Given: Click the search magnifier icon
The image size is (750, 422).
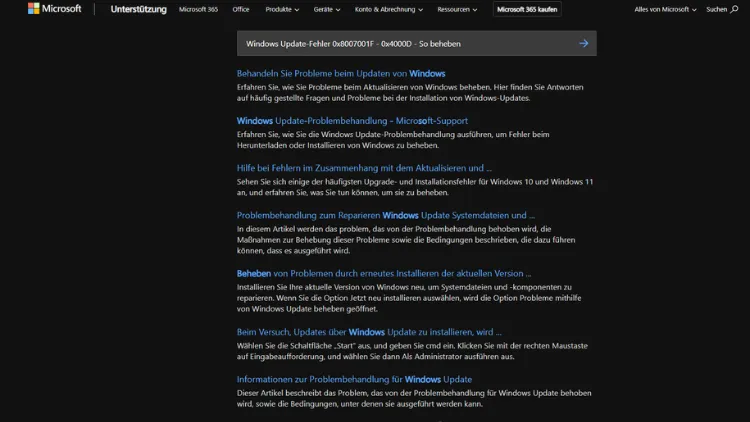Looking at the screenshot, I should (x=734, y=9).
